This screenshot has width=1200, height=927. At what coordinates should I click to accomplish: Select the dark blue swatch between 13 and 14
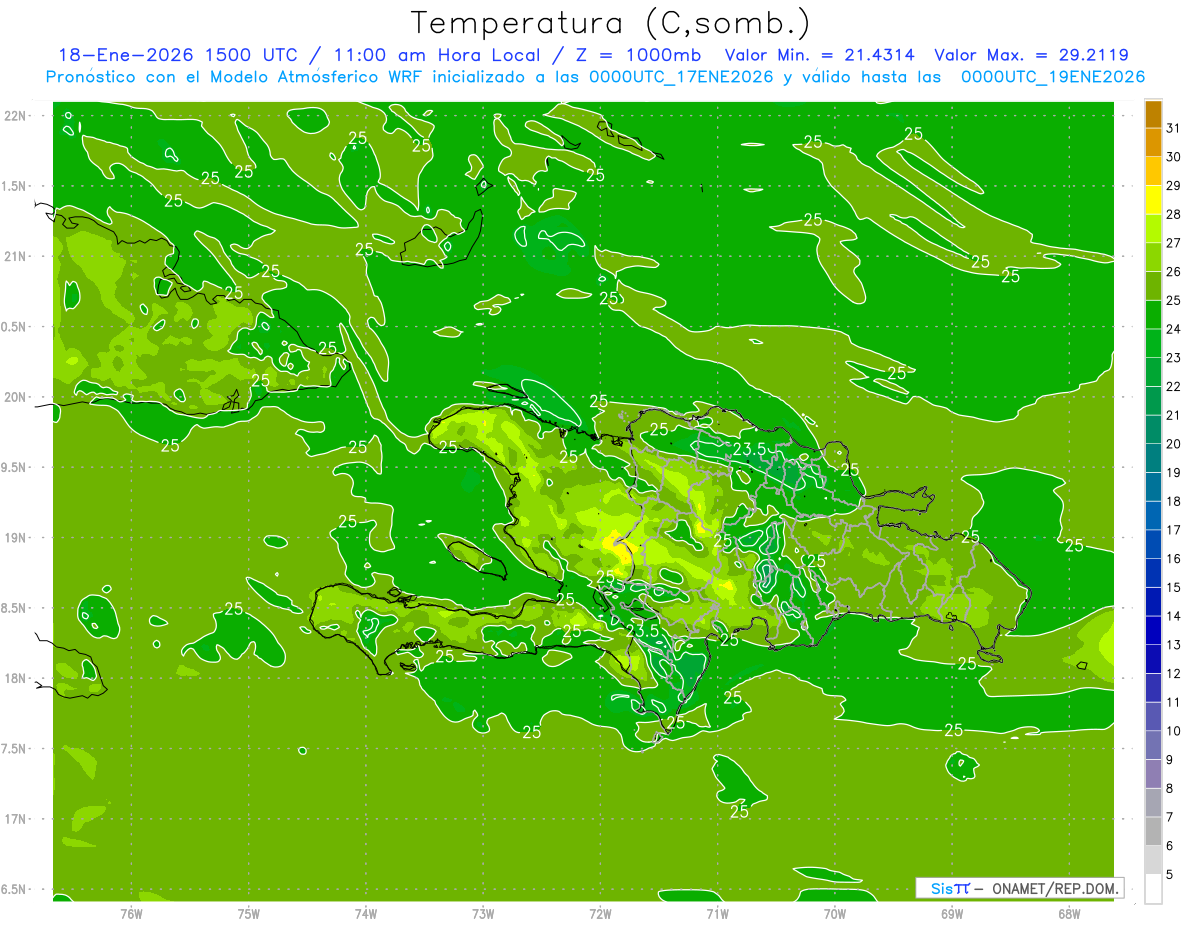[x=1154, y=630]
